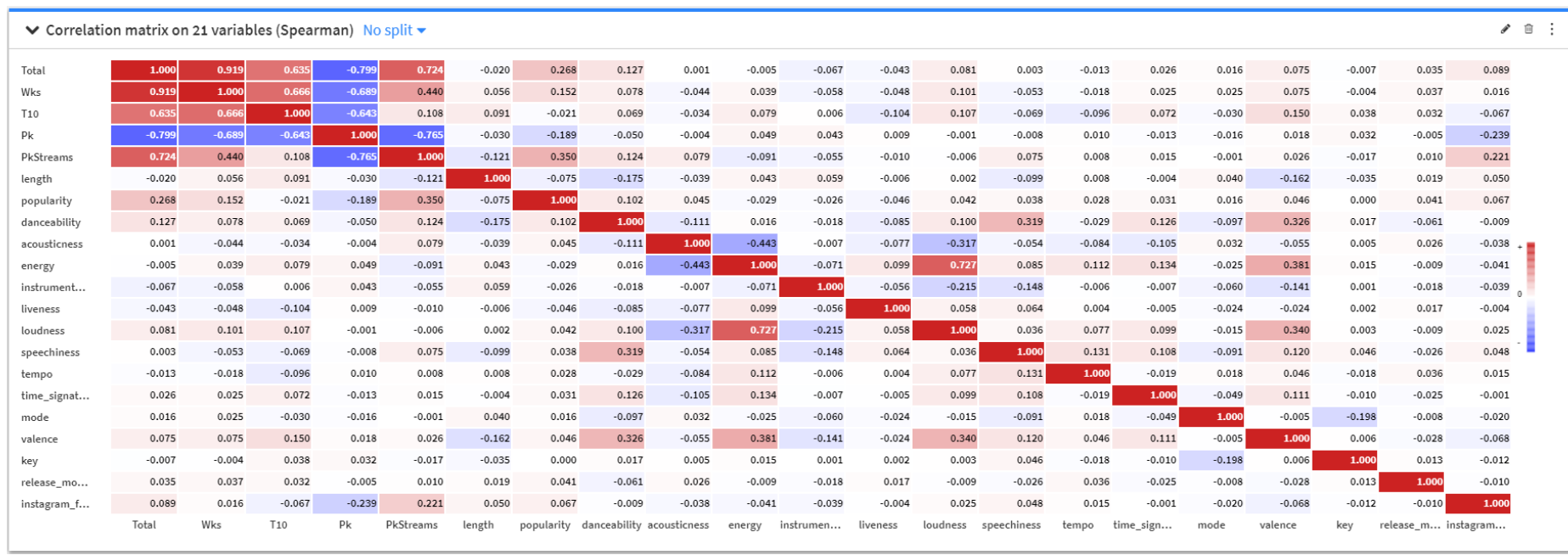Click the 0.727 cell in energy row
The width and height of the screenshot is (1568, 555).
coord(945,266)
